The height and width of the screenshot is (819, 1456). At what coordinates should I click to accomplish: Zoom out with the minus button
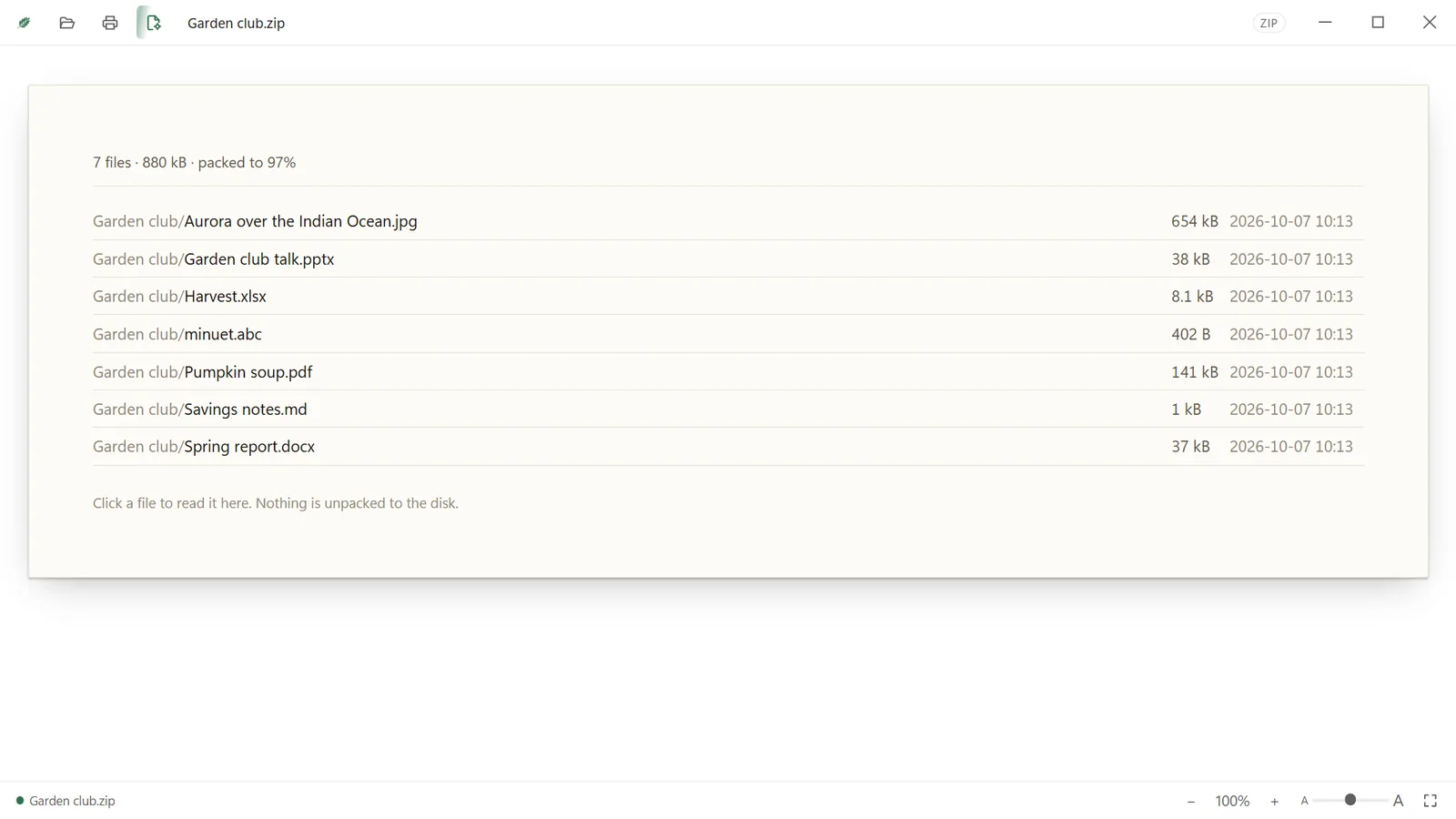[x=1190, y=801]
